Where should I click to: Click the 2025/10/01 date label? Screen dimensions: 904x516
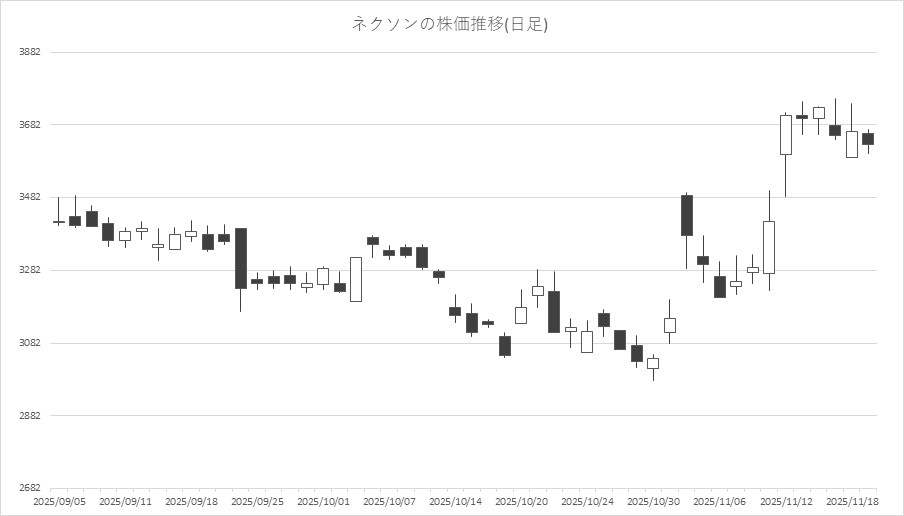(x=322, y=502)
